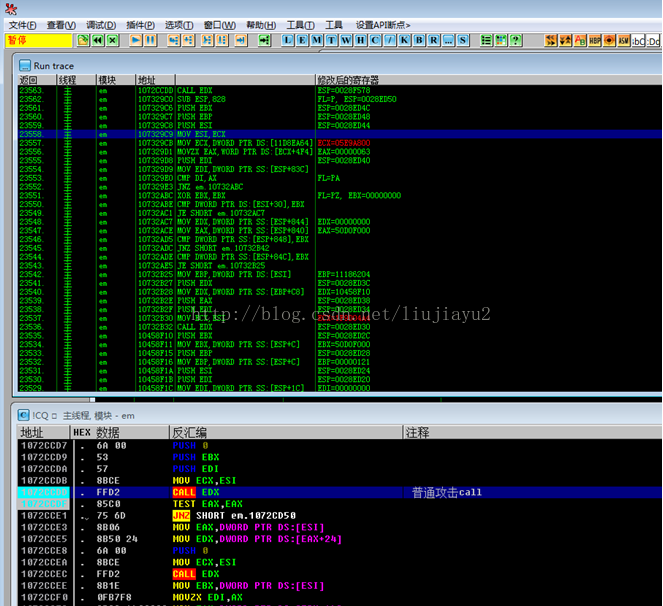The height and width of the screenshot is (606, 663).
Task: Open Run trace with ... button
Action: pos(448,40)
